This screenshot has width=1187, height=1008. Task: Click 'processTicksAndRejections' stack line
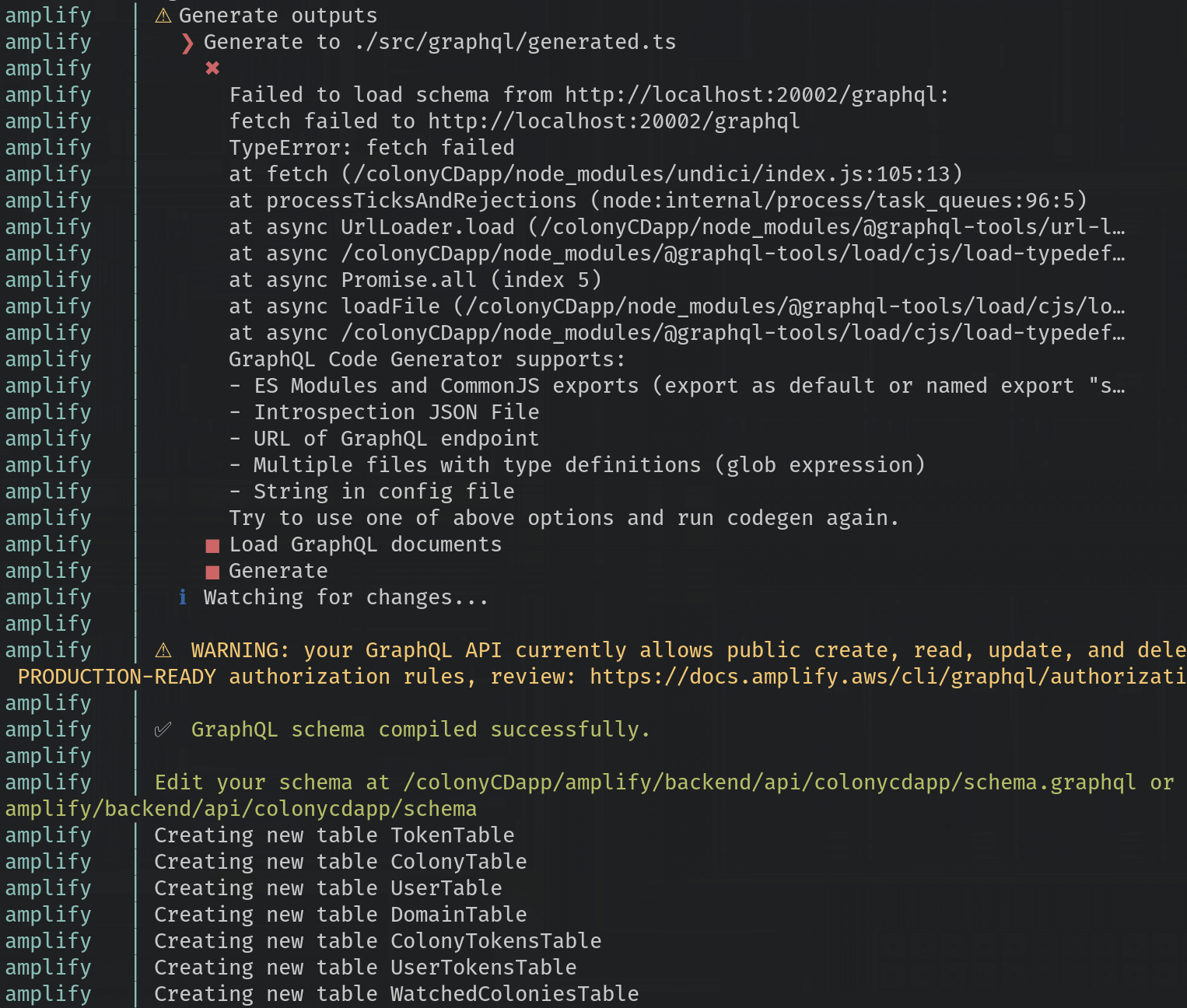tap(657, 201)
